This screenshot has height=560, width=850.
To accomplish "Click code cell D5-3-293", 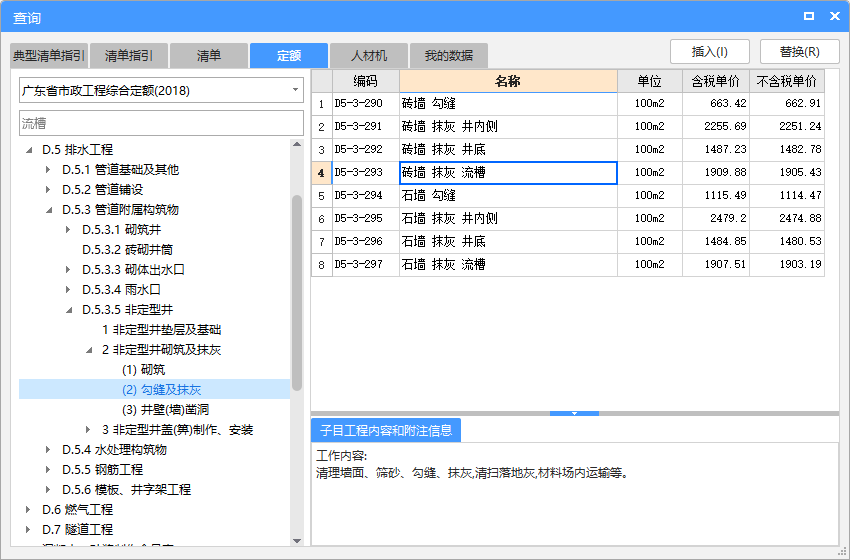I will [x=365, y=173].
